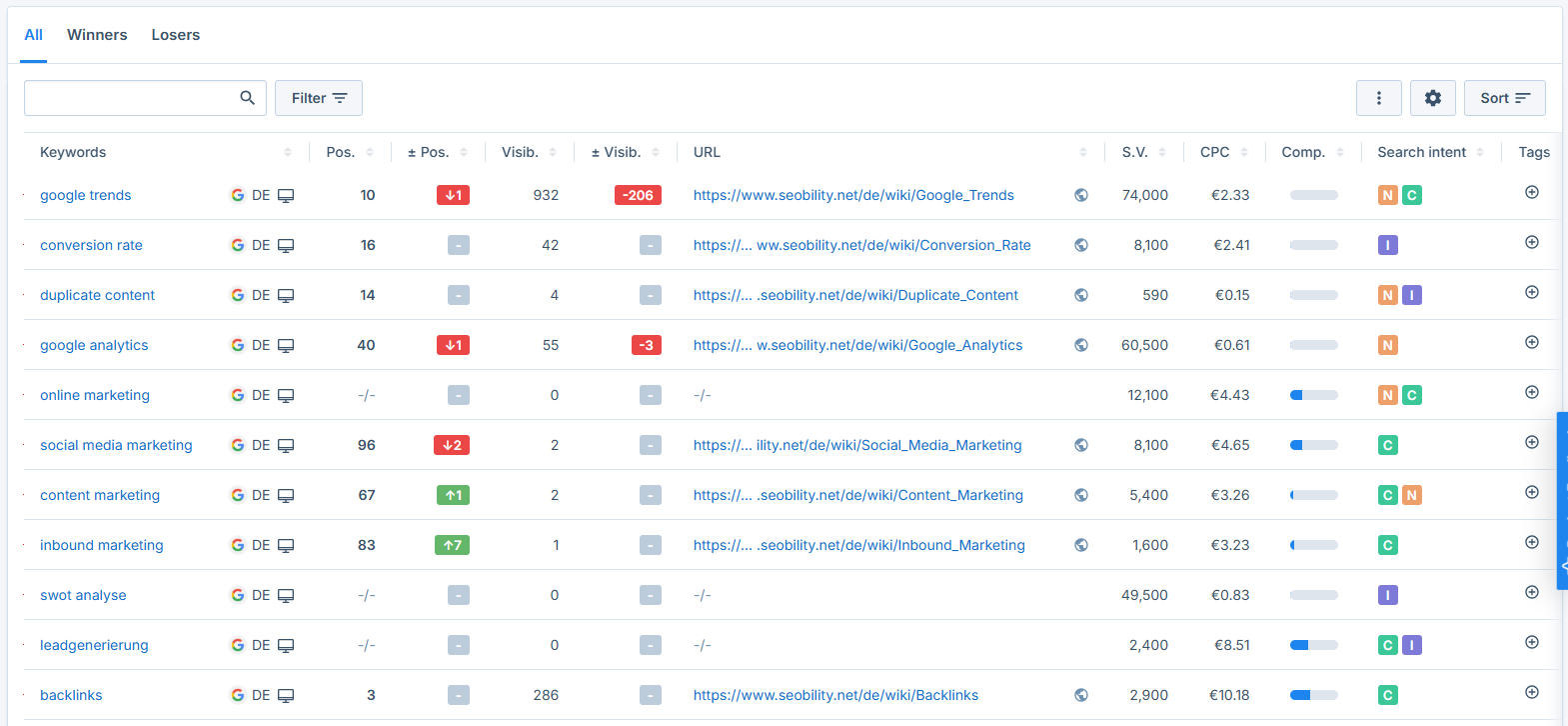Add tag to online marketing row
1568x726 pixels.
pos(1531,392)
